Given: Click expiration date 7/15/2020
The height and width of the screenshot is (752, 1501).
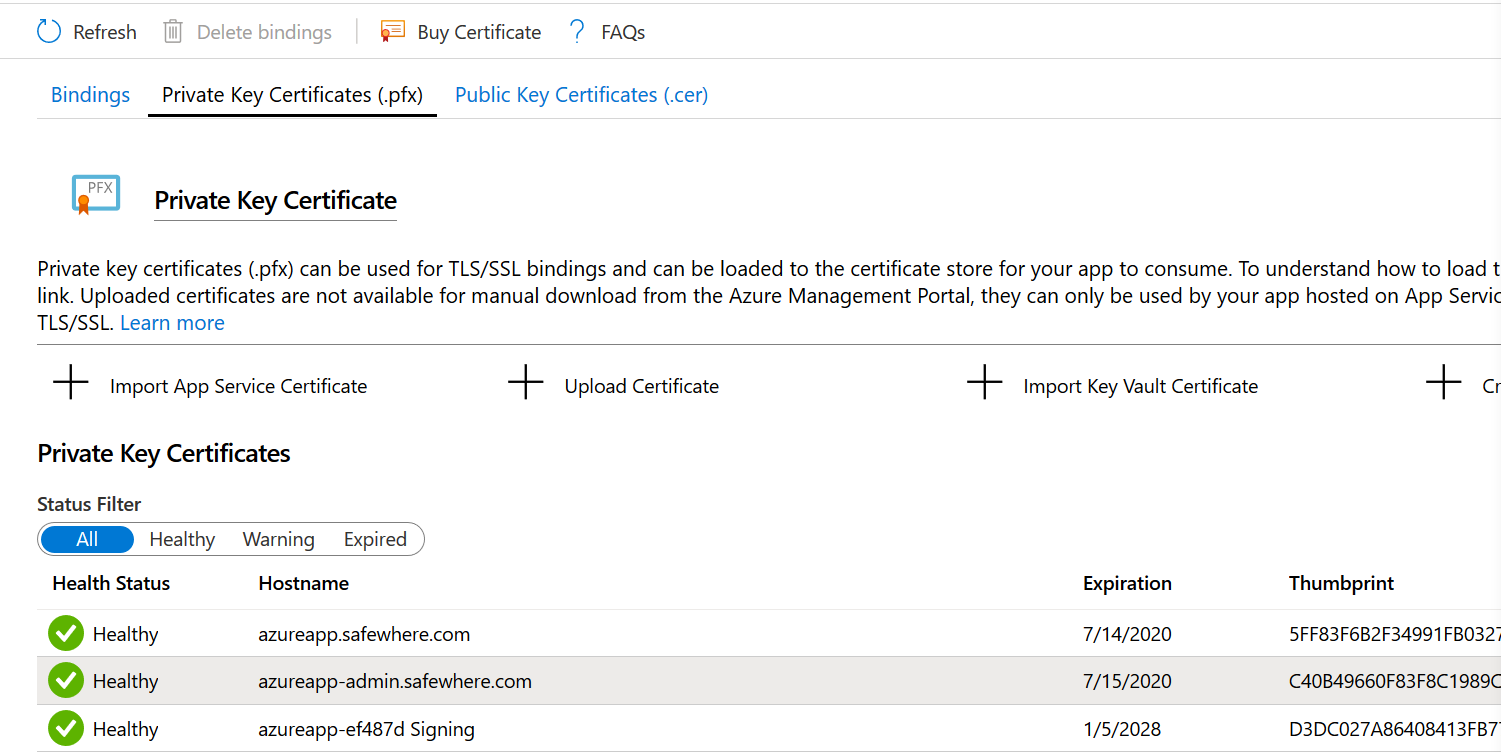Looking at the screenshot, I should tap(1127, 681).
